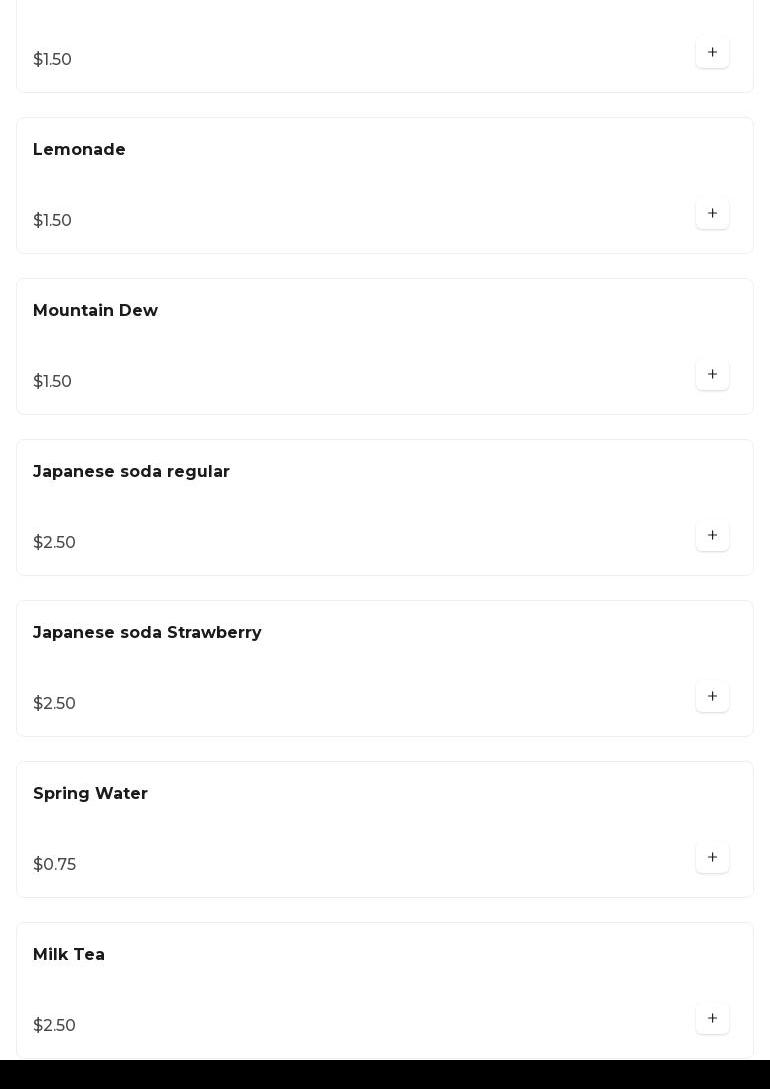Screen dimensions: 770x1089
Task: Add Lemonade with its plus icon
Action: pyautogui.click(x=712, y=214)
